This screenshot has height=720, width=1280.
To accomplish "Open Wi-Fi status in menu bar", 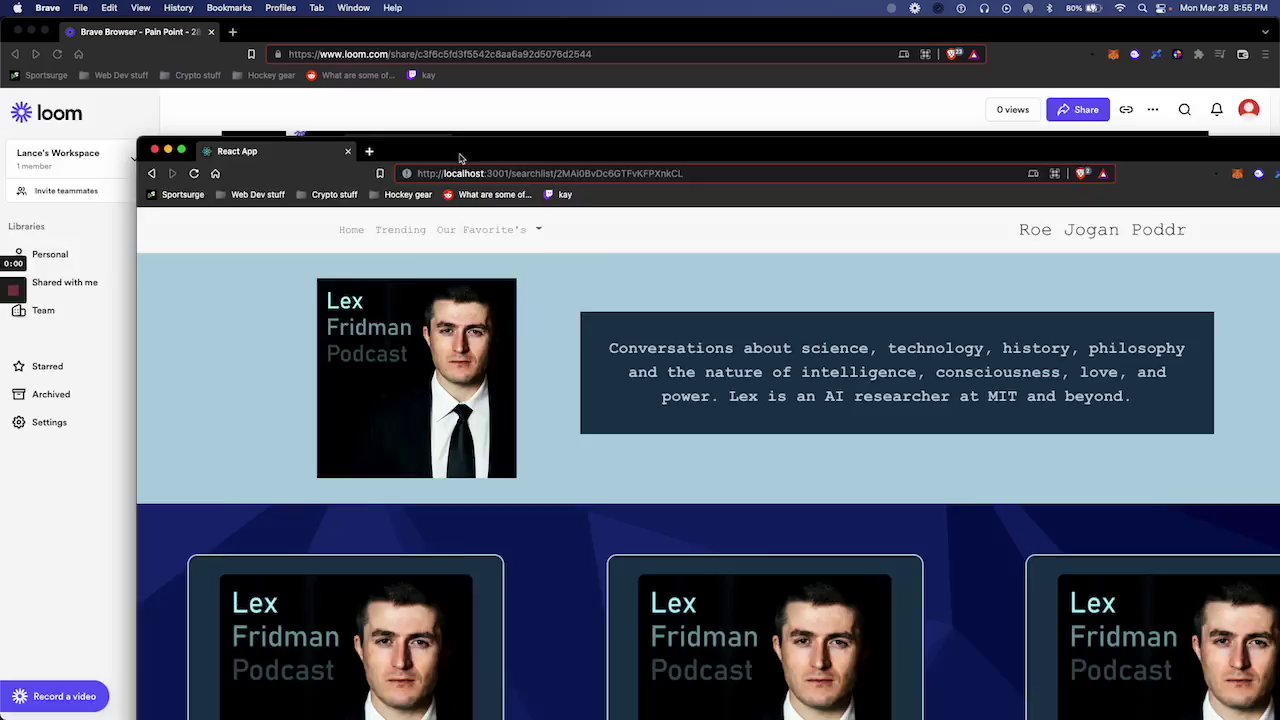I will pos(1120,8).
